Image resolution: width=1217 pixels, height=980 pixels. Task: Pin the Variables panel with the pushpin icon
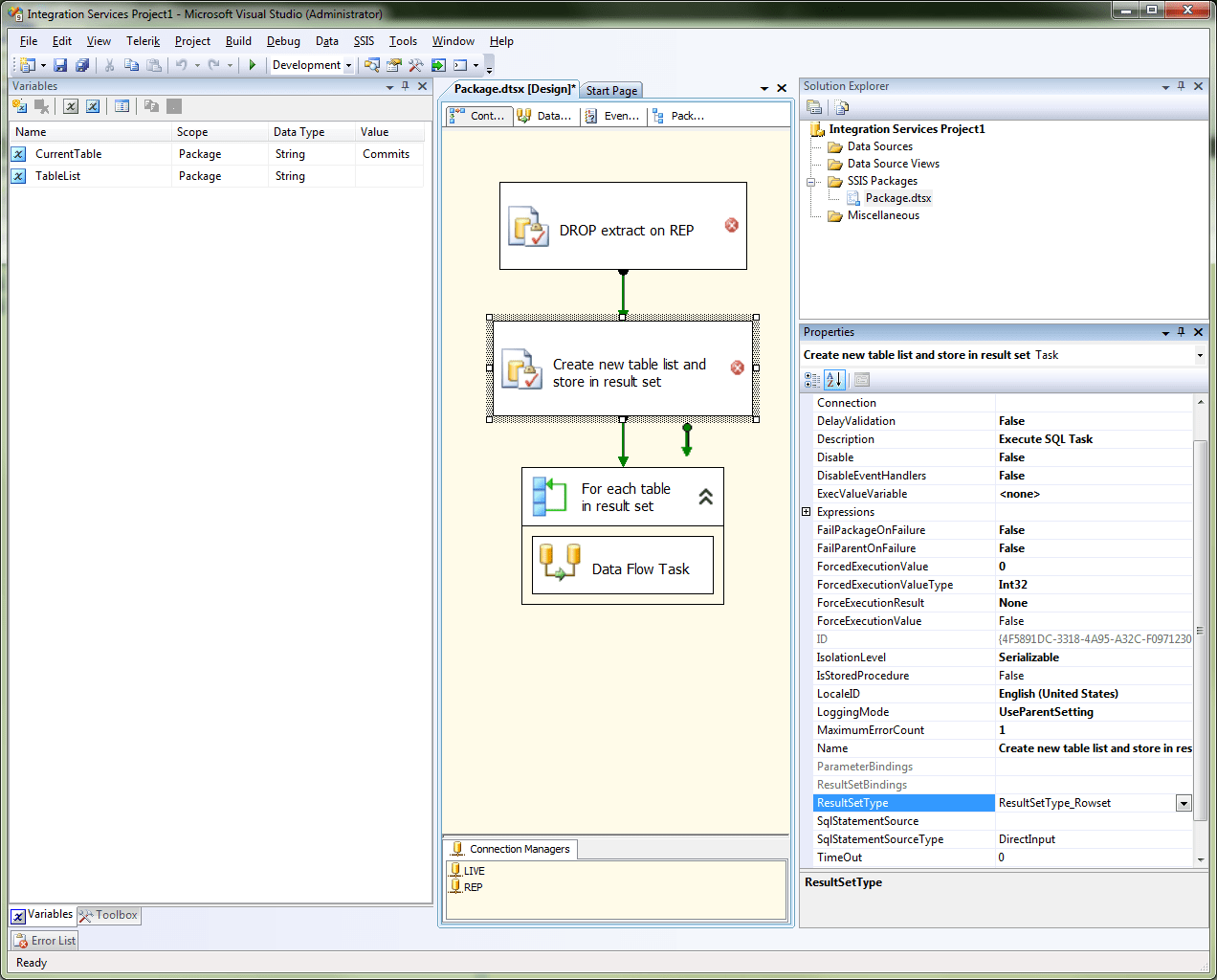tap(406, 86)
